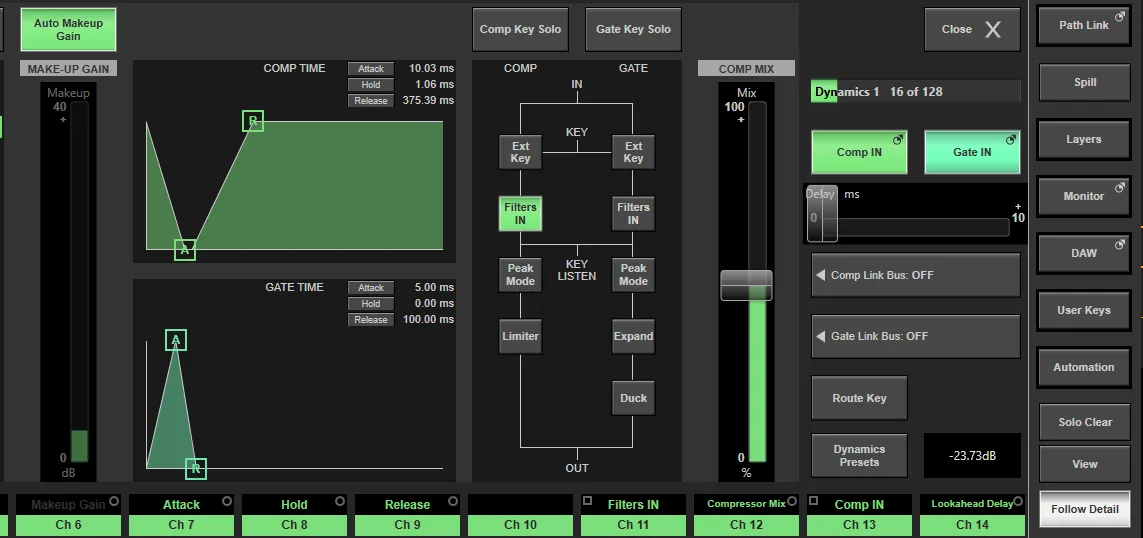Open Layers menu
1143x538 pixels.
(1084, 139)
